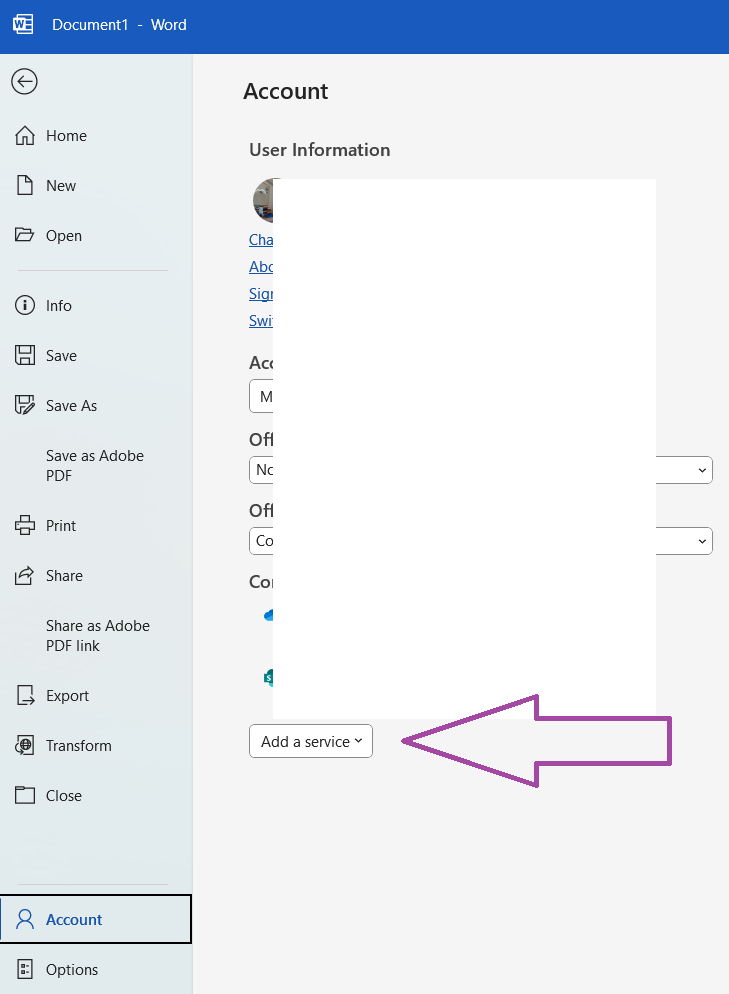
Task: Select the Info page icon
Action: 24,305
